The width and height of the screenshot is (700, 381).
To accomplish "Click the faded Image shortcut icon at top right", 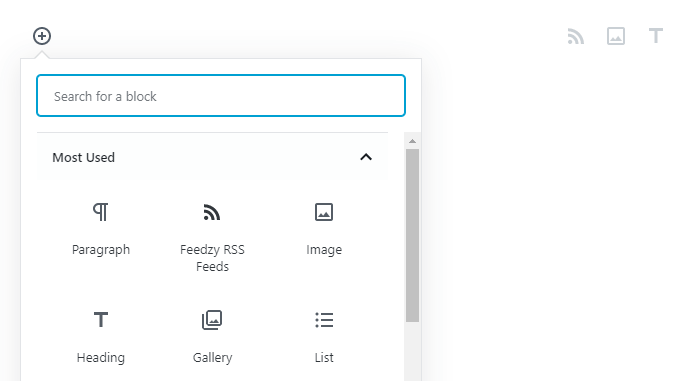I will [x=616, y=36].
